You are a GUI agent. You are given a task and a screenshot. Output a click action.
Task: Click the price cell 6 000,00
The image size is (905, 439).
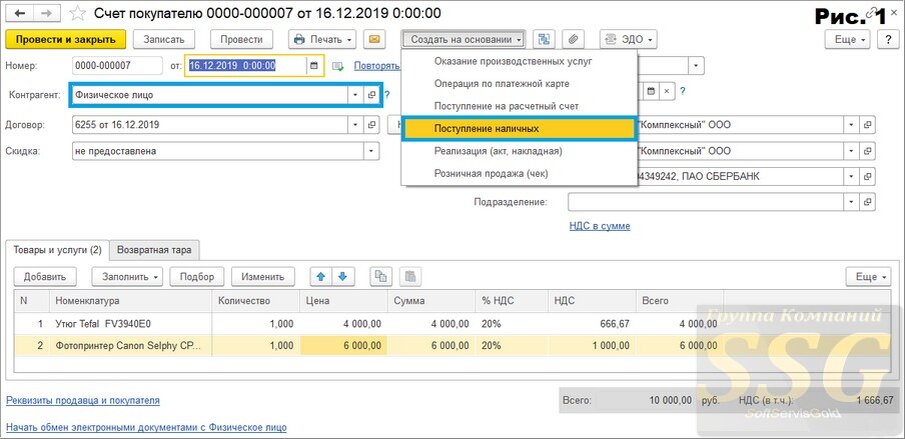pos(343,346)
